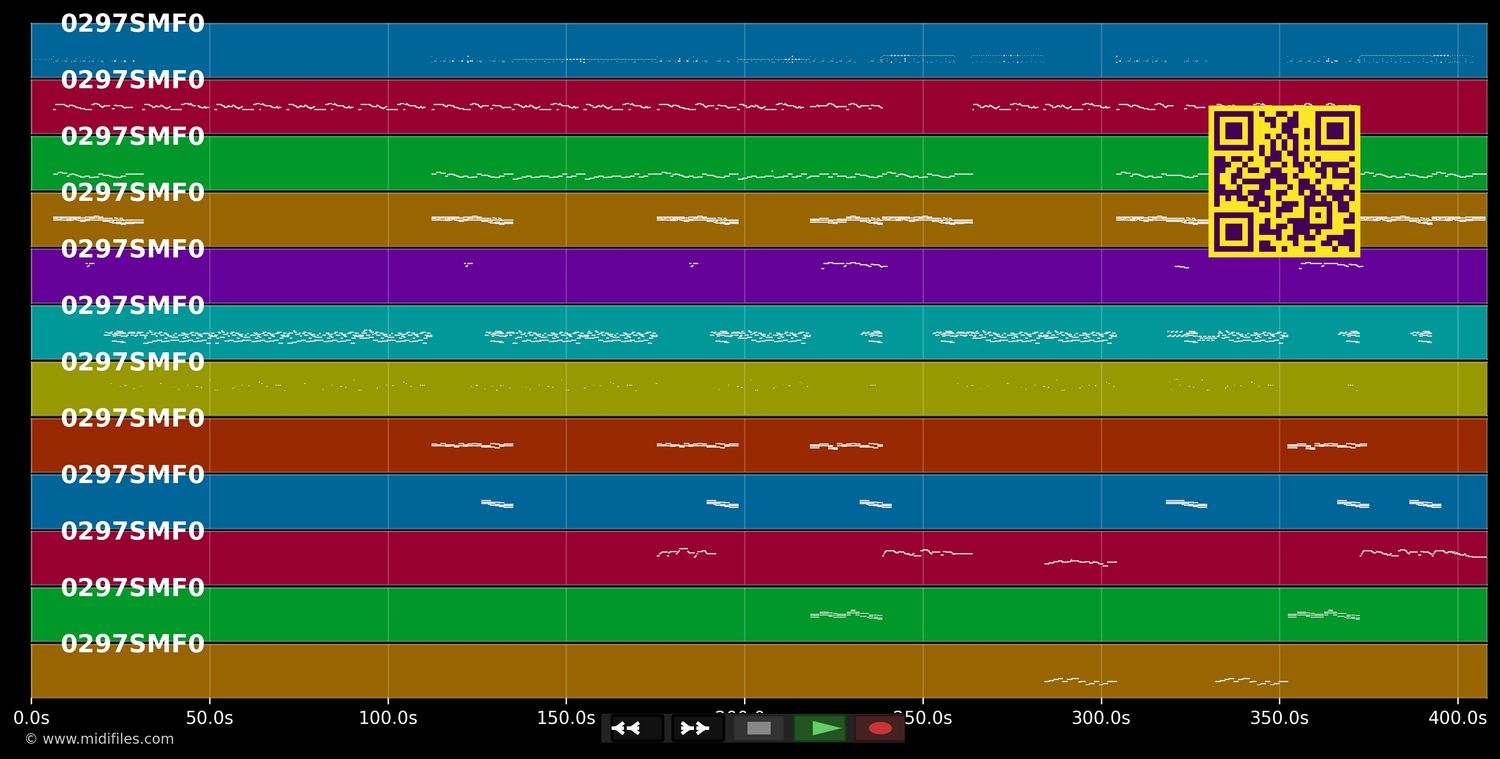Viewport: 1500px width, 759px height.
Task: Click the topmost blue track's 0297SMF0 label
Action: tap(133, 24)
